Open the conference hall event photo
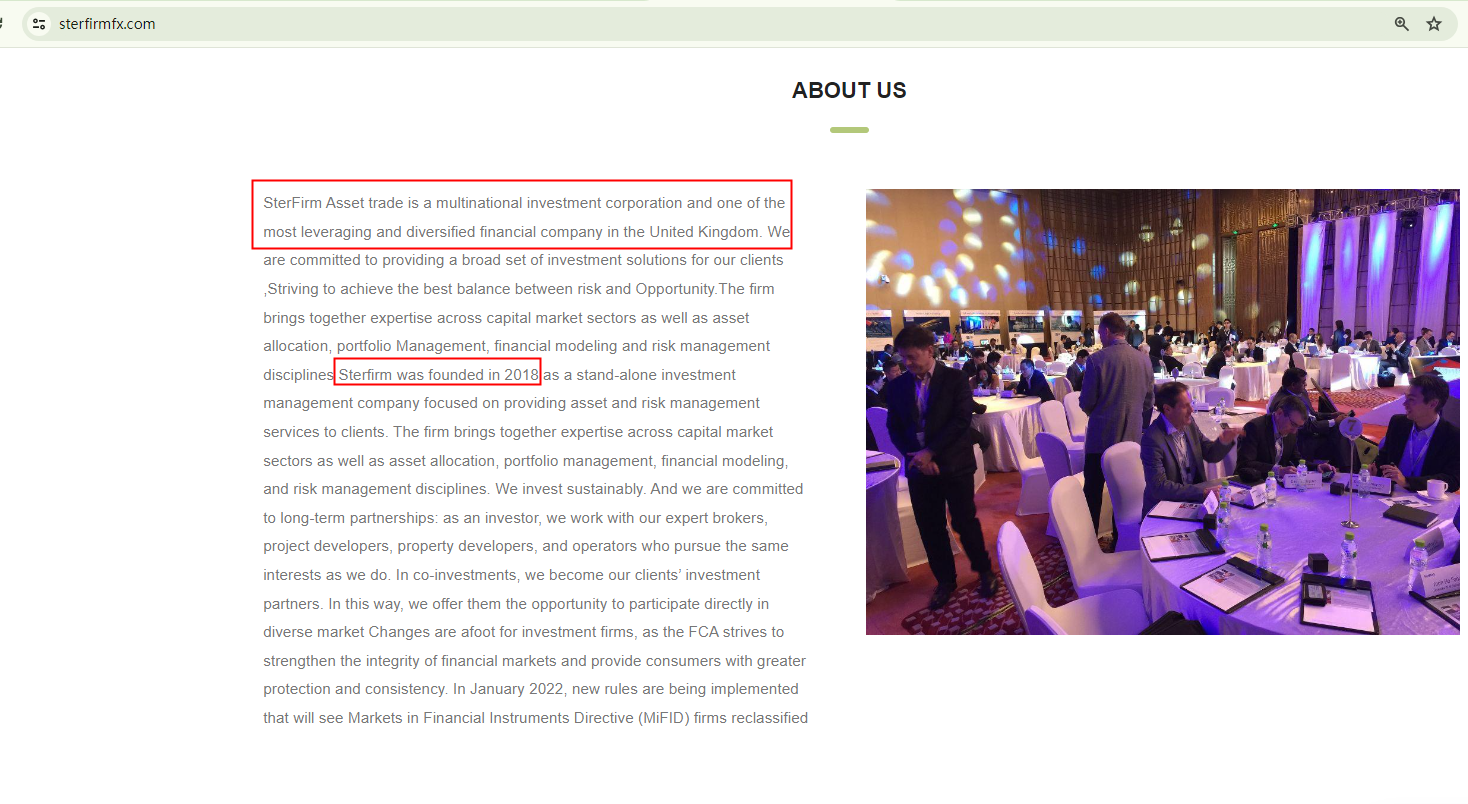The width and height of the screenshot is (1468, 804). 1162,412
